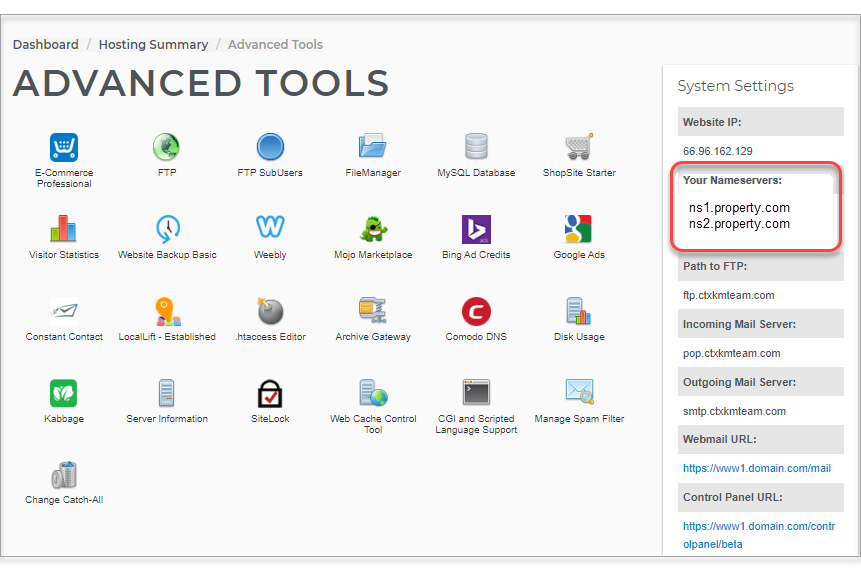This screenshot has height=572, width=861.
Task: Open LocalLift - Established icon
Action: coord(167,311)
